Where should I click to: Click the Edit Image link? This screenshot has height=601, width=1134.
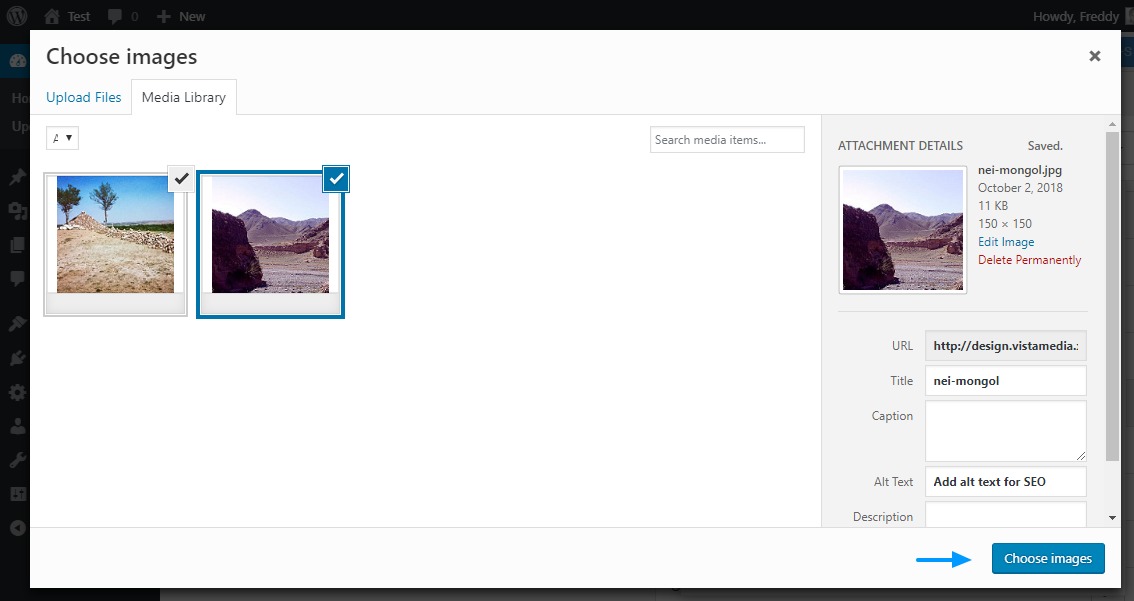click(x=1006, y=242)
